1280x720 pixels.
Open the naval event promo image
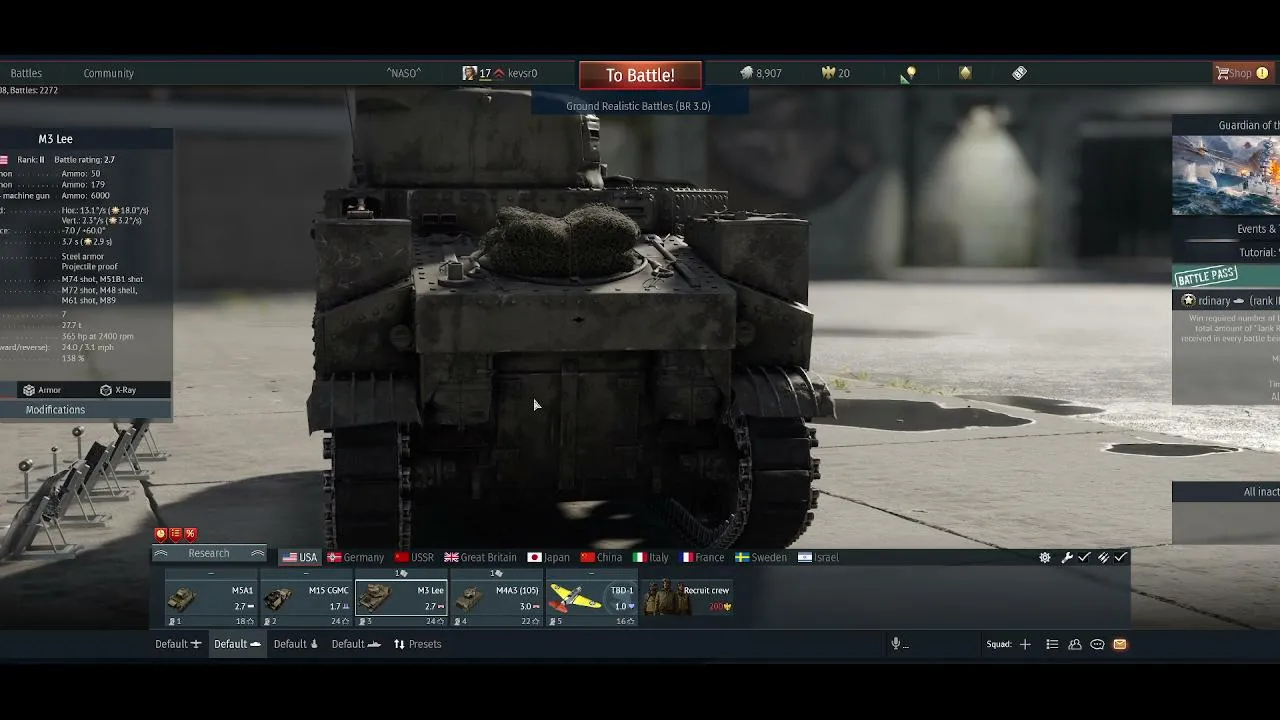point(1226,175)
